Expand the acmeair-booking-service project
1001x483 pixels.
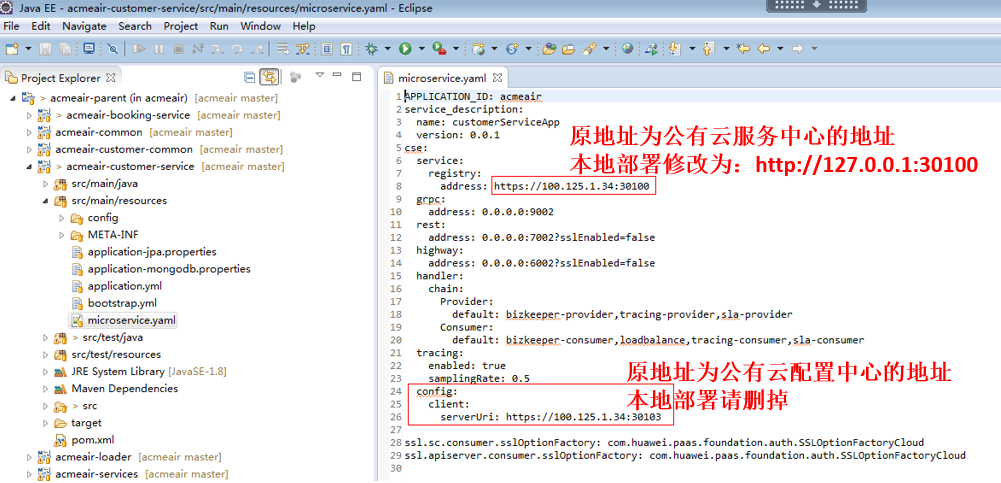[x=29, y=115]
